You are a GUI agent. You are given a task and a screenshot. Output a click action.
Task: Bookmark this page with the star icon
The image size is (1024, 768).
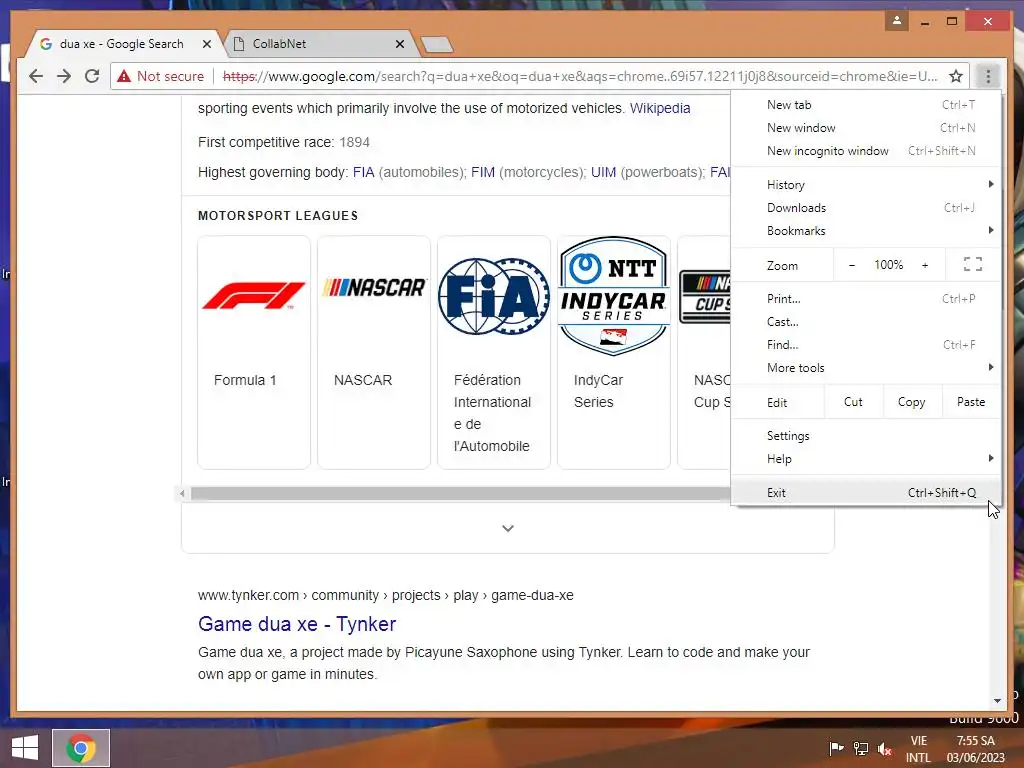956,76
